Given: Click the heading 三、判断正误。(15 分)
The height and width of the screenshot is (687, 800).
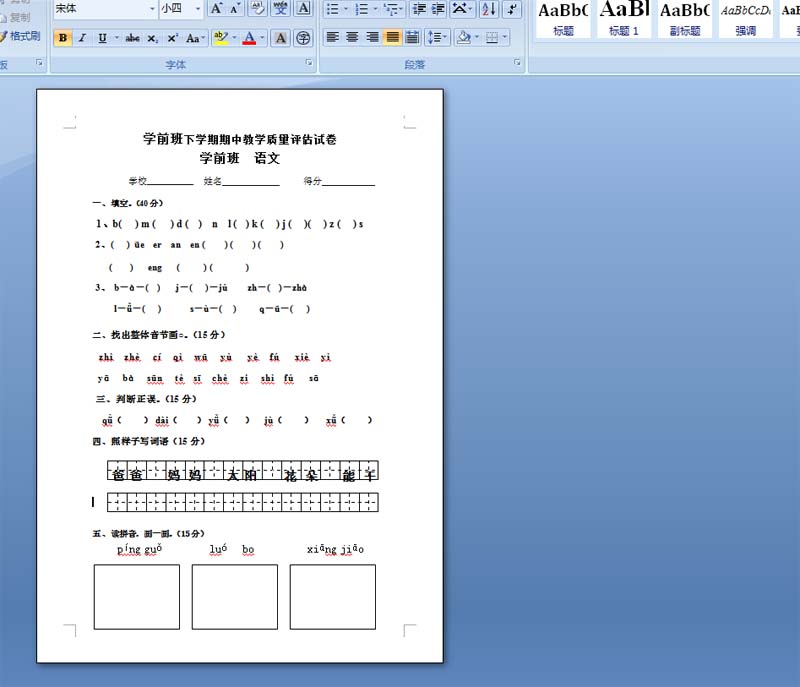Looking at the screenshot, I should 146,399.
